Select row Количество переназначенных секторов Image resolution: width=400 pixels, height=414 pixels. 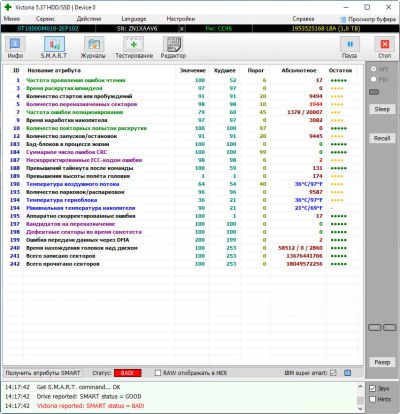click(x=183, y=104)
